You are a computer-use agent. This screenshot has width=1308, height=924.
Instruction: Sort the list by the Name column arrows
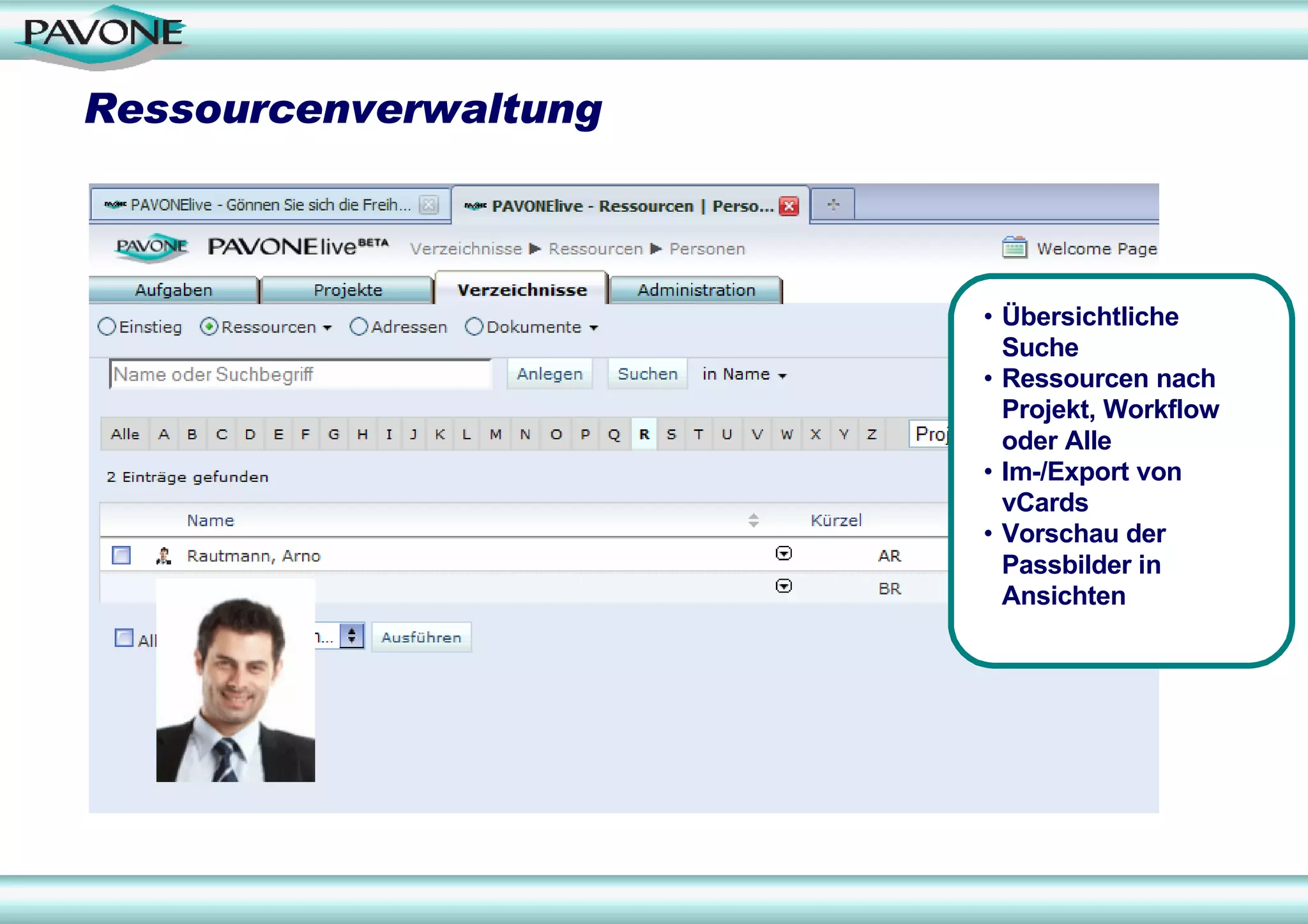754,520
